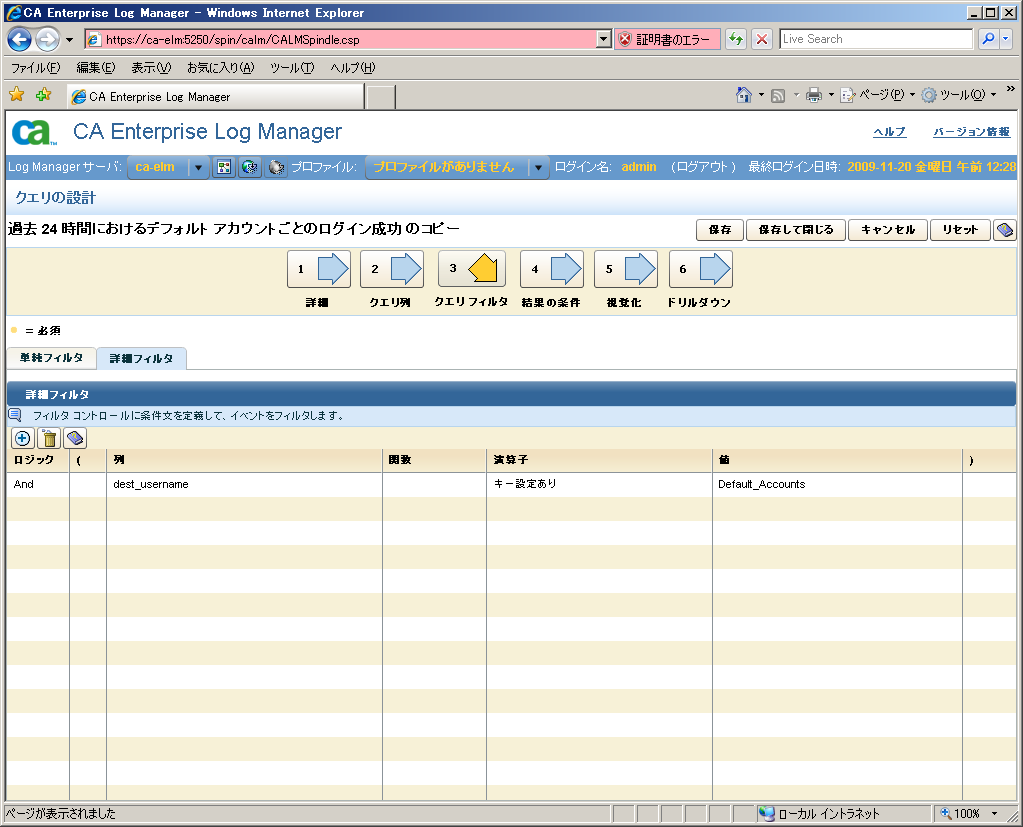Open help book icon in filter toolbar
Image resolution: width=1023 pixels, height=827 pixels.
[x=74, y=439]
